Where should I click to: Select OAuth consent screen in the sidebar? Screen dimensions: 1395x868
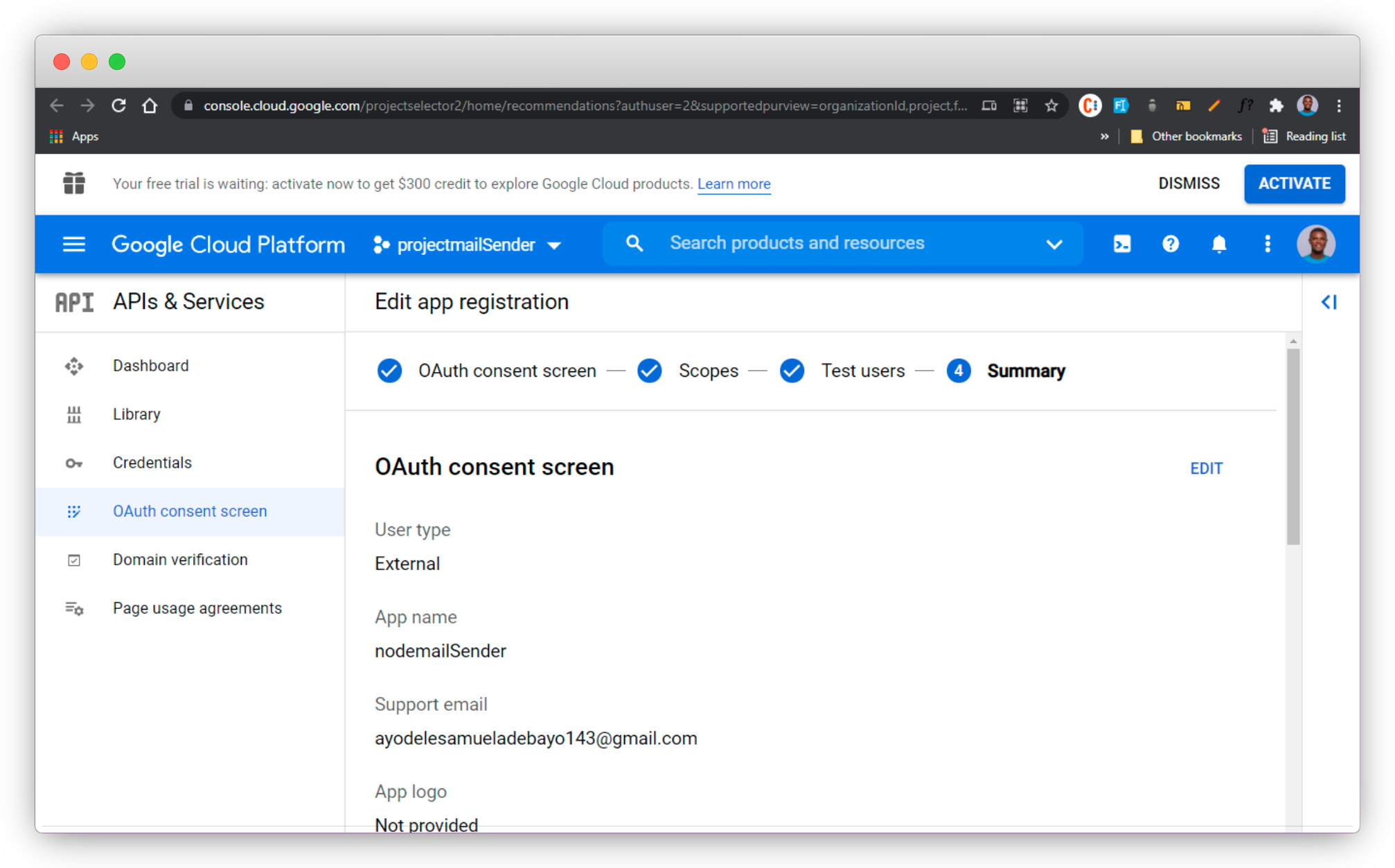[x=190, y=511]
